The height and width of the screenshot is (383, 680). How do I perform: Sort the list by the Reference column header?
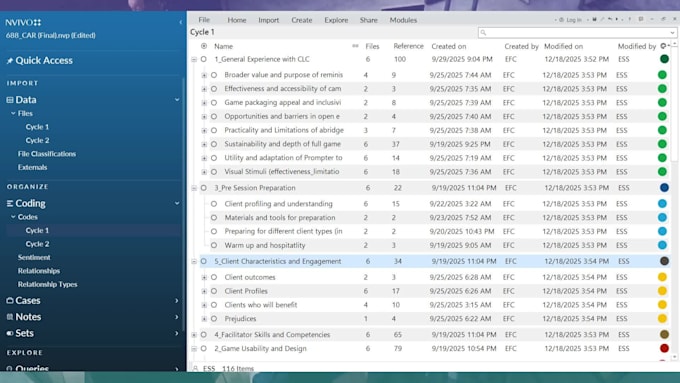coord(408,46)
